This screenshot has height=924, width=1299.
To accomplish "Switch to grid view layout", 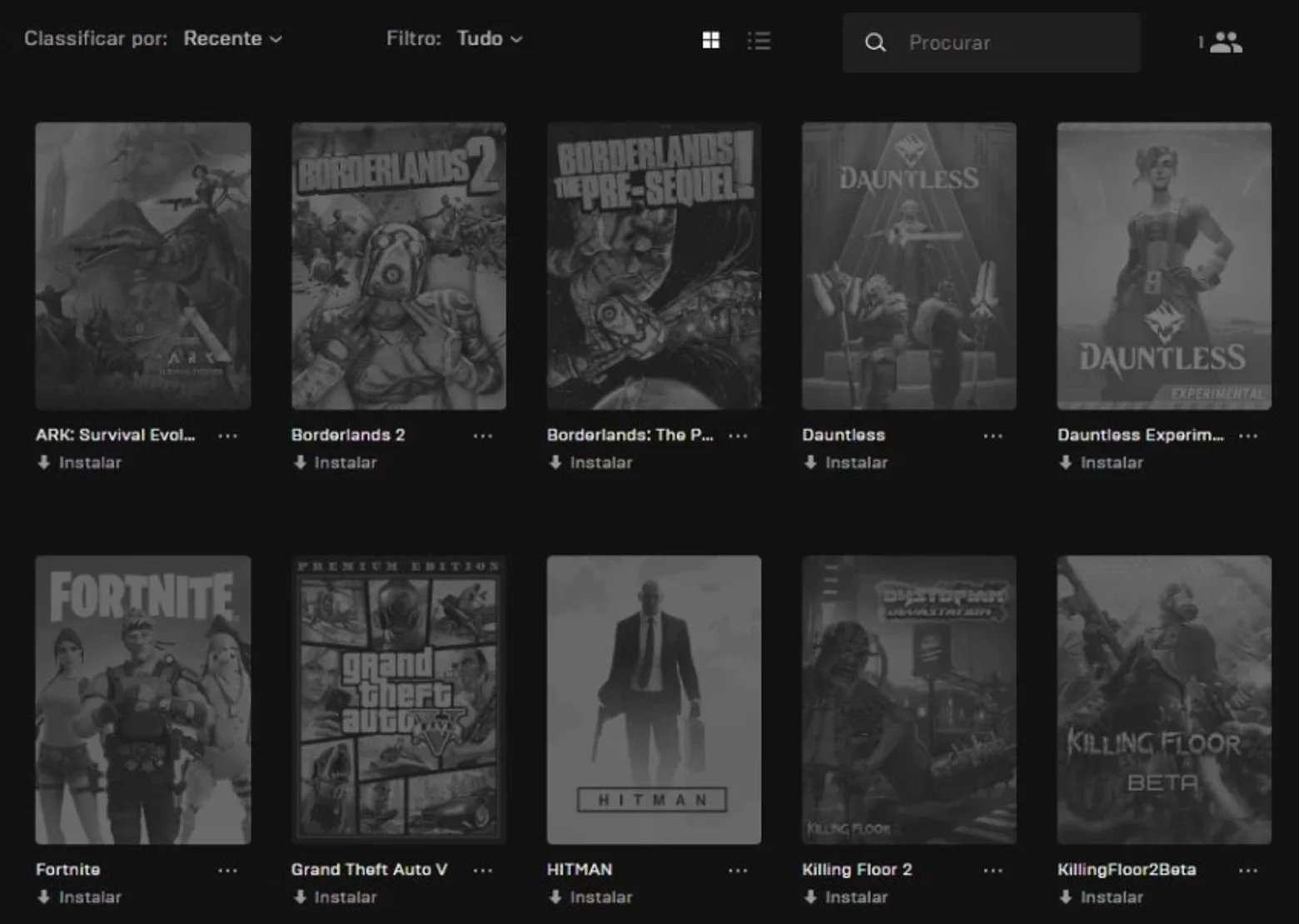I will pyautogui.click(x=711, y=40).
